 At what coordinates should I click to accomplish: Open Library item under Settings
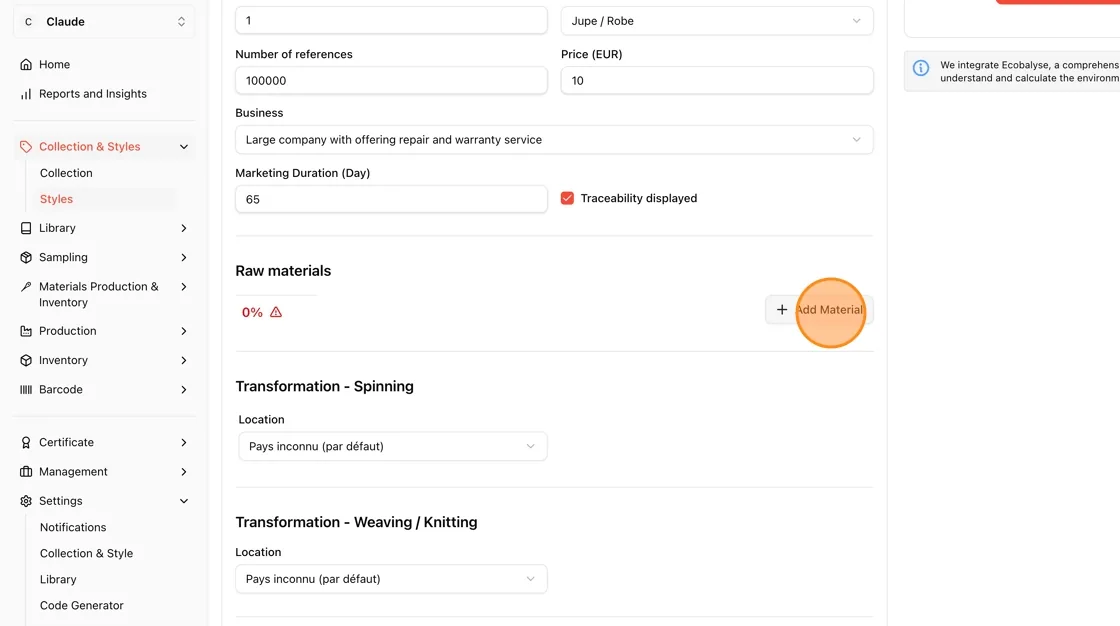[x=58, y=580]
